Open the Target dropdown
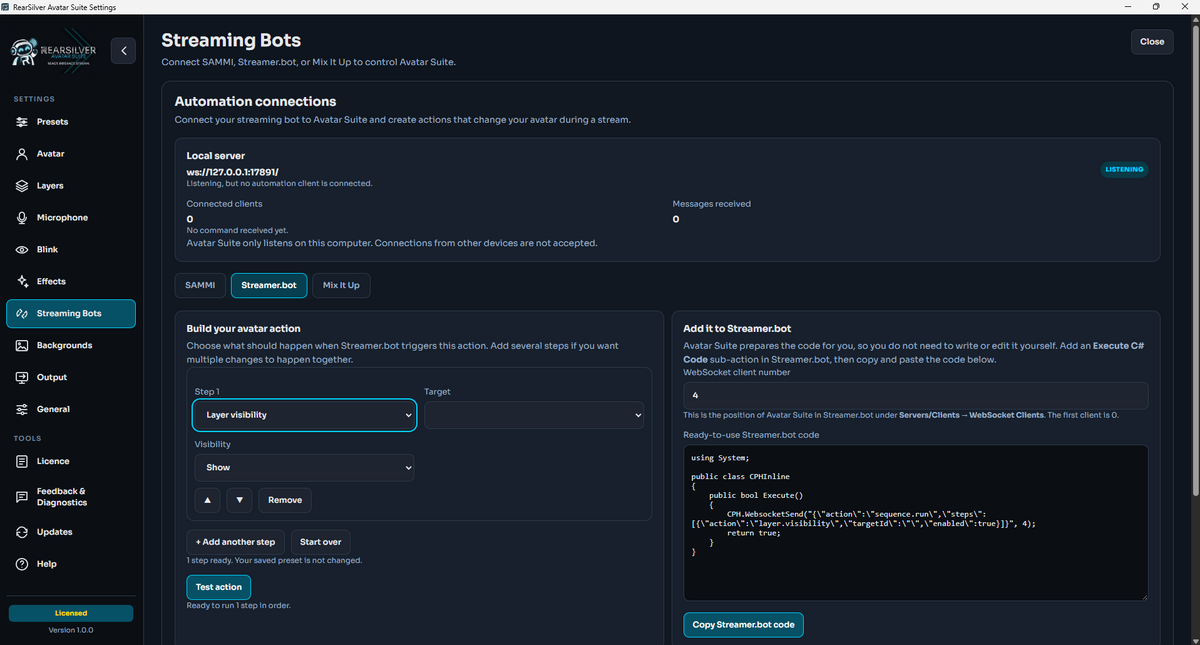 coord(534,415)
